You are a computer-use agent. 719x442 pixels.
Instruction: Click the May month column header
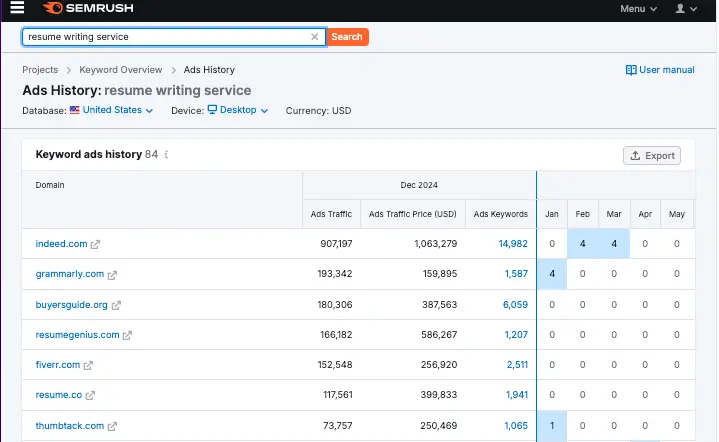(x=677, y=214)
